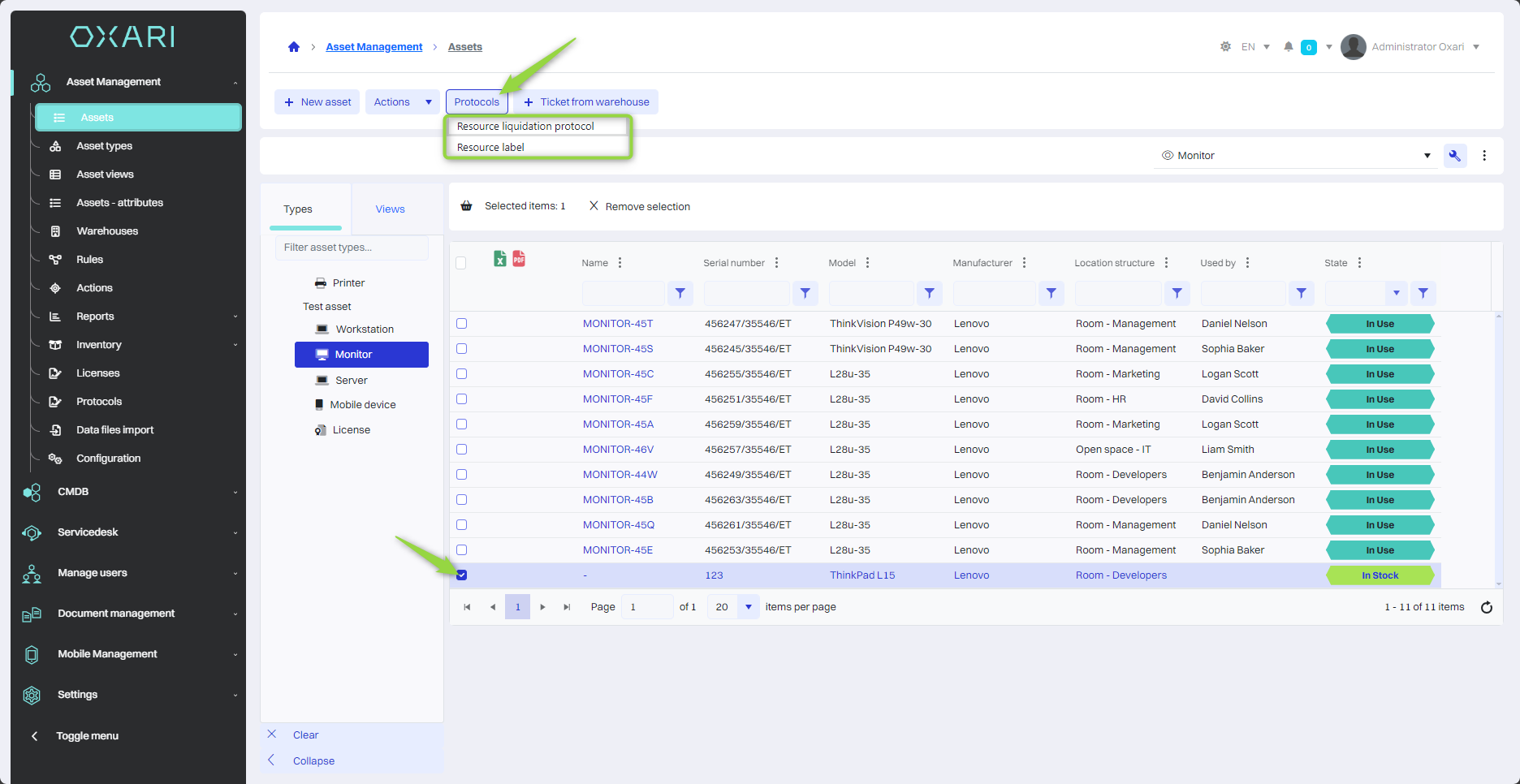Click the home breadcrumb icon

pyautogui.click(x=294, y=47)
